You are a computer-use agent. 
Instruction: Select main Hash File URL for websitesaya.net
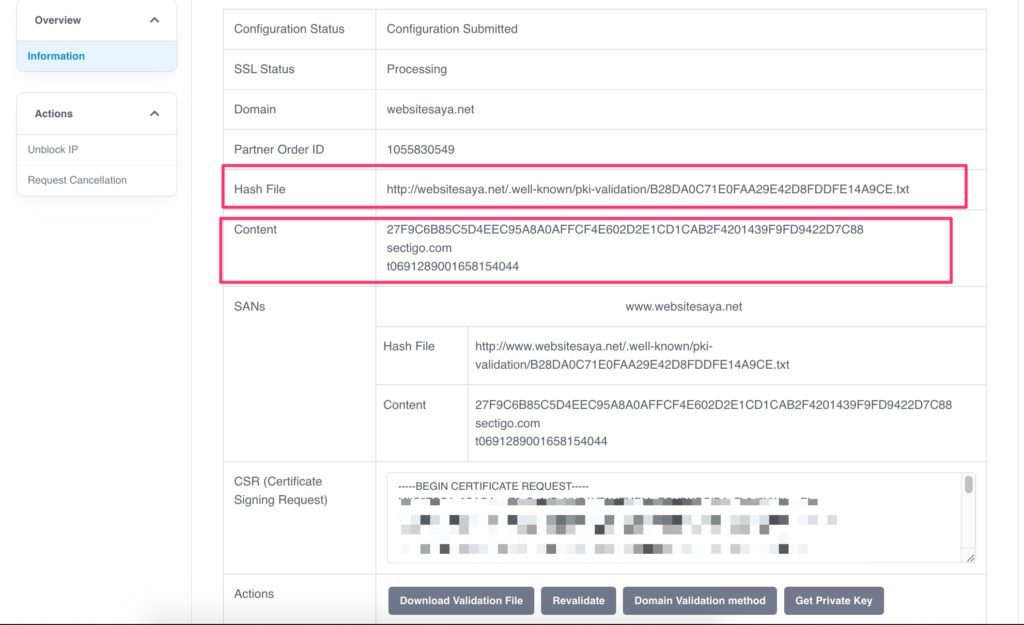tap(647, 189)
